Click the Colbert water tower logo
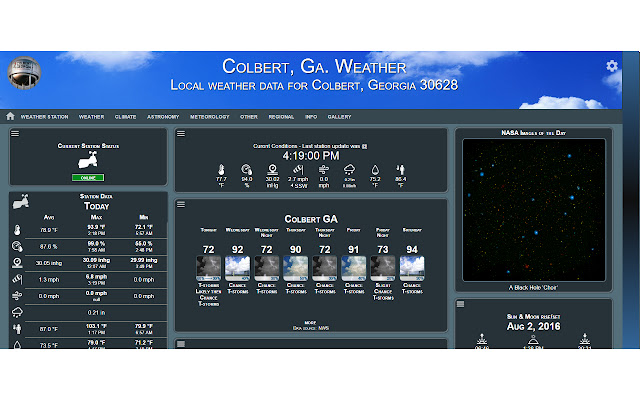The image size is (640, 400). (24, 73)
